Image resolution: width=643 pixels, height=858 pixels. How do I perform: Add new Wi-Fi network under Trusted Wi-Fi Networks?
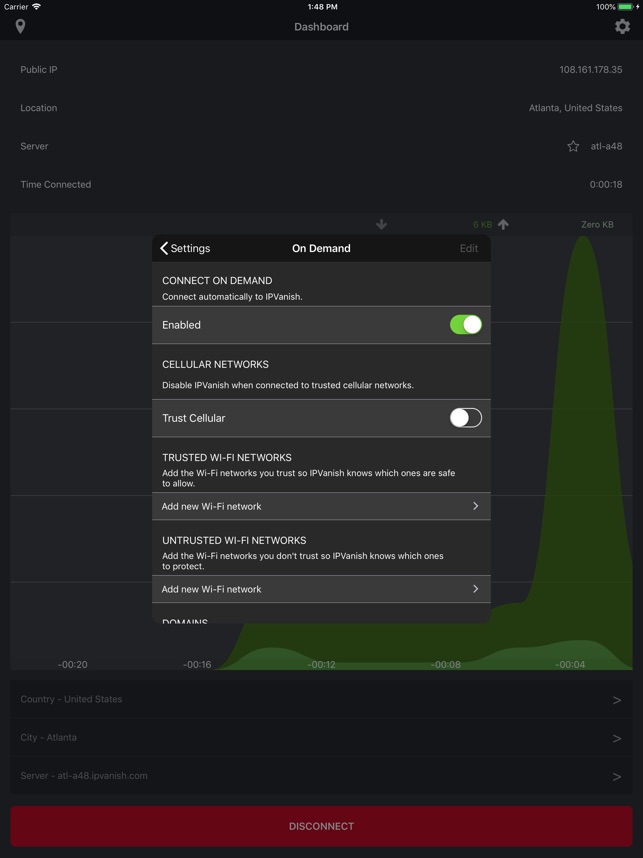321,506
